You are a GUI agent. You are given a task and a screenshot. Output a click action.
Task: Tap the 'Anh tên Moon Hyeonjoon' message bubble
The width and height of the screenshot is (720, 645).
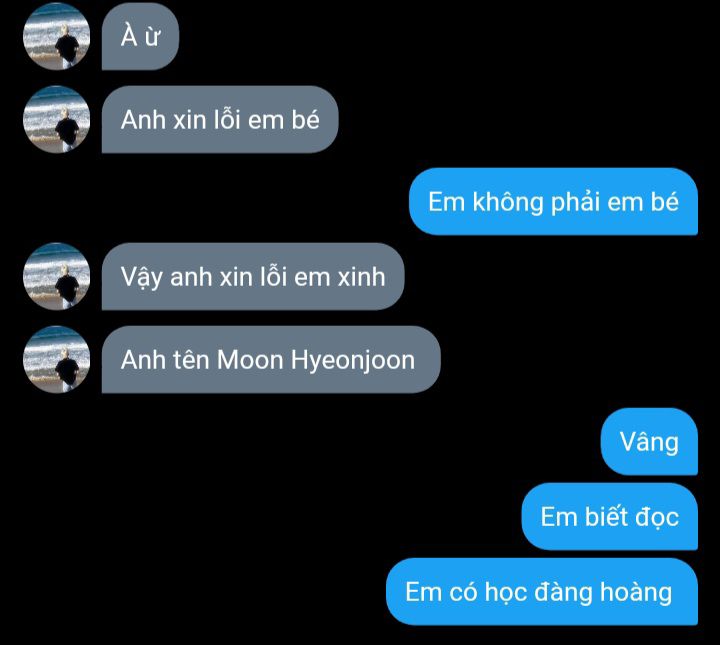(271, 359)
